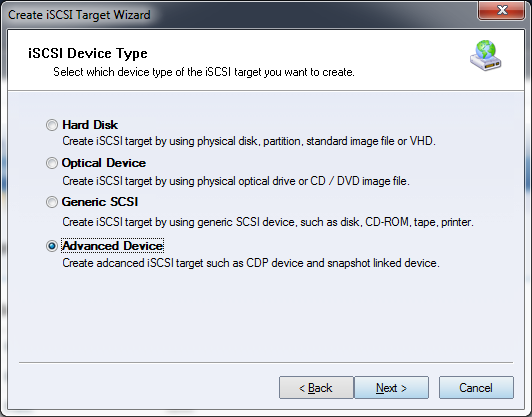Click the selected Advanced Device radio circle
This screenshot has width=532, height=417.
[x=52, y=246]
